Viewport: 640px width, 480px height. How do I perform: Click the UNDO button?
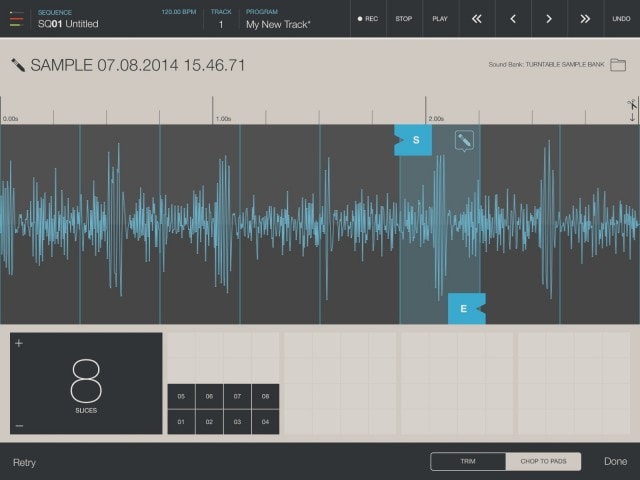pos(622,19)
